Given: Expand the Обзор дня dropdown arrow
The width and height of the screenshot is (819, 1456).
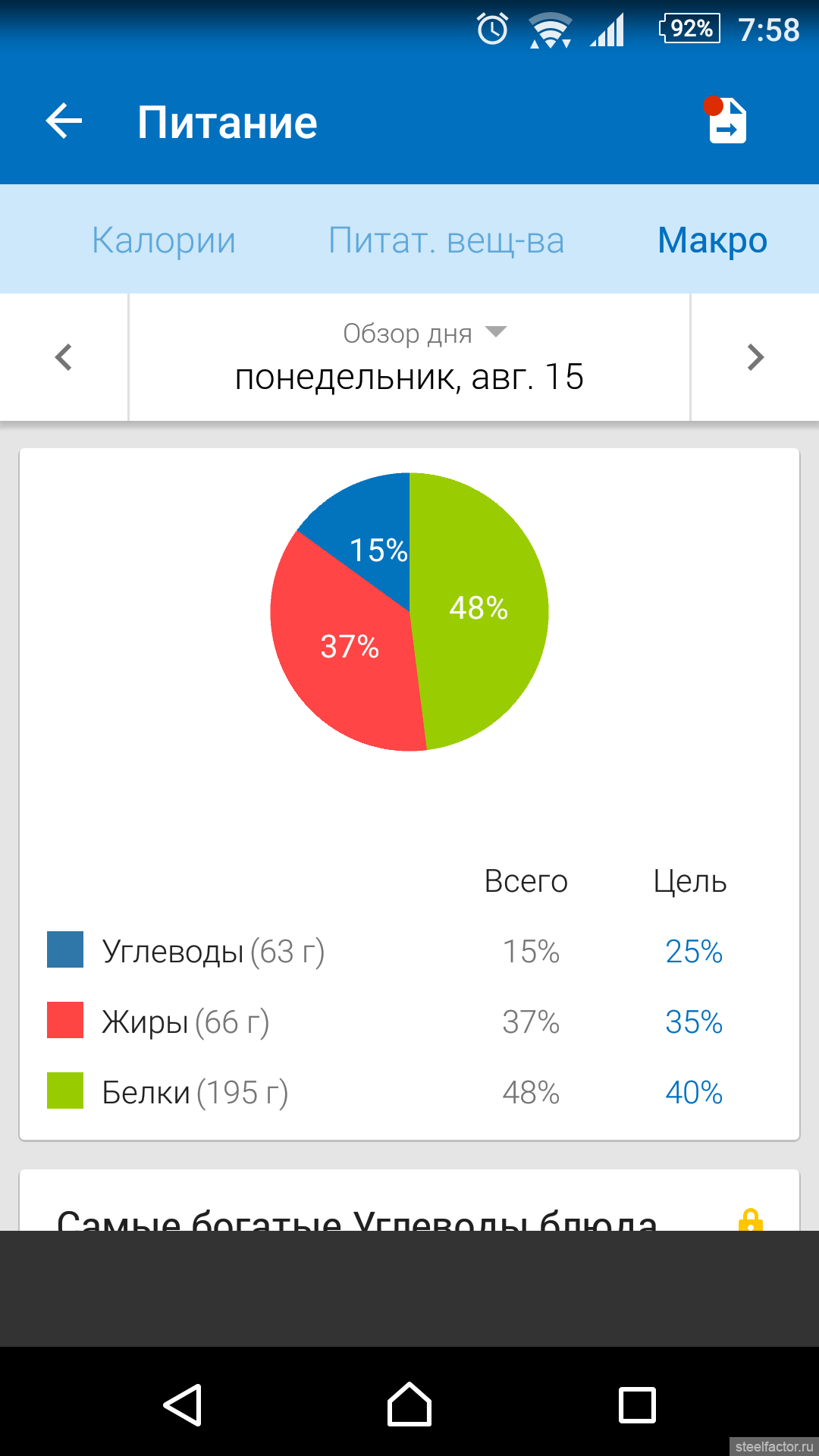Looking at the screenshot, I should [x=496, y=331].
